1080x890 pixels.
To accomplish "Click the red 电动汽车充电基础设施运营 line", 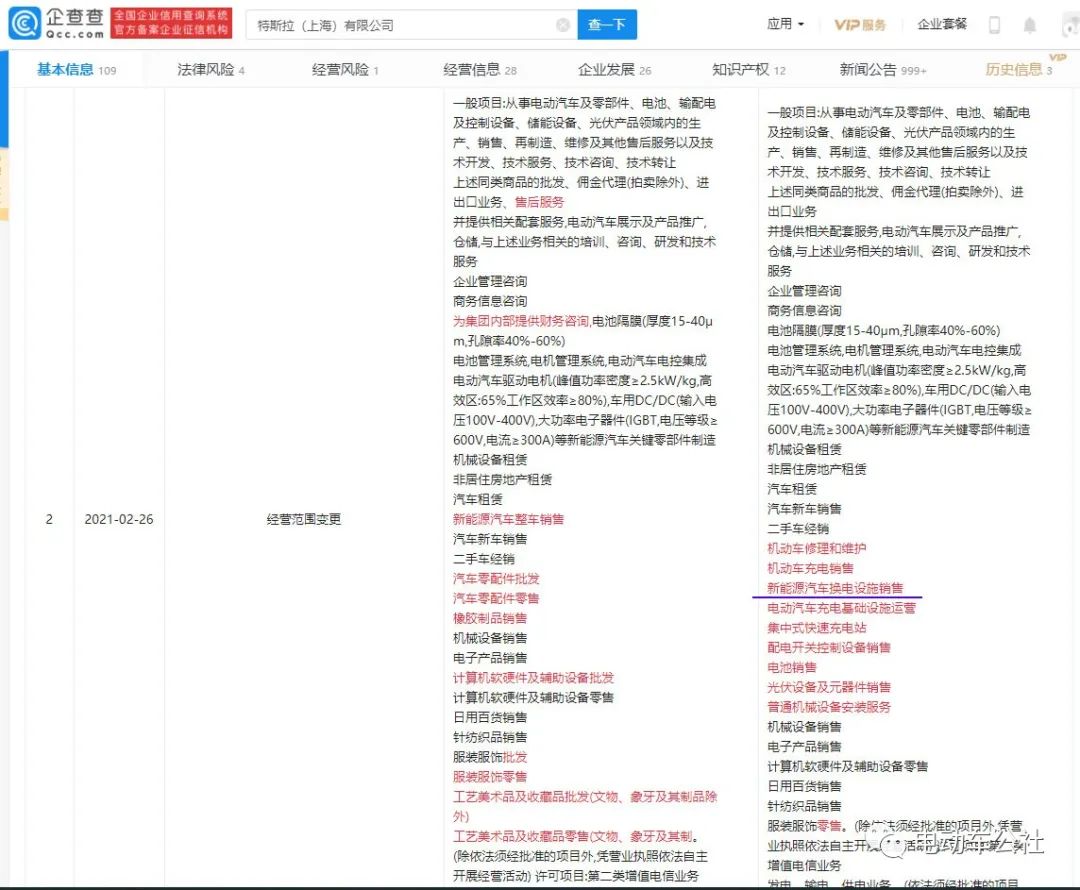I will (842, 608).
